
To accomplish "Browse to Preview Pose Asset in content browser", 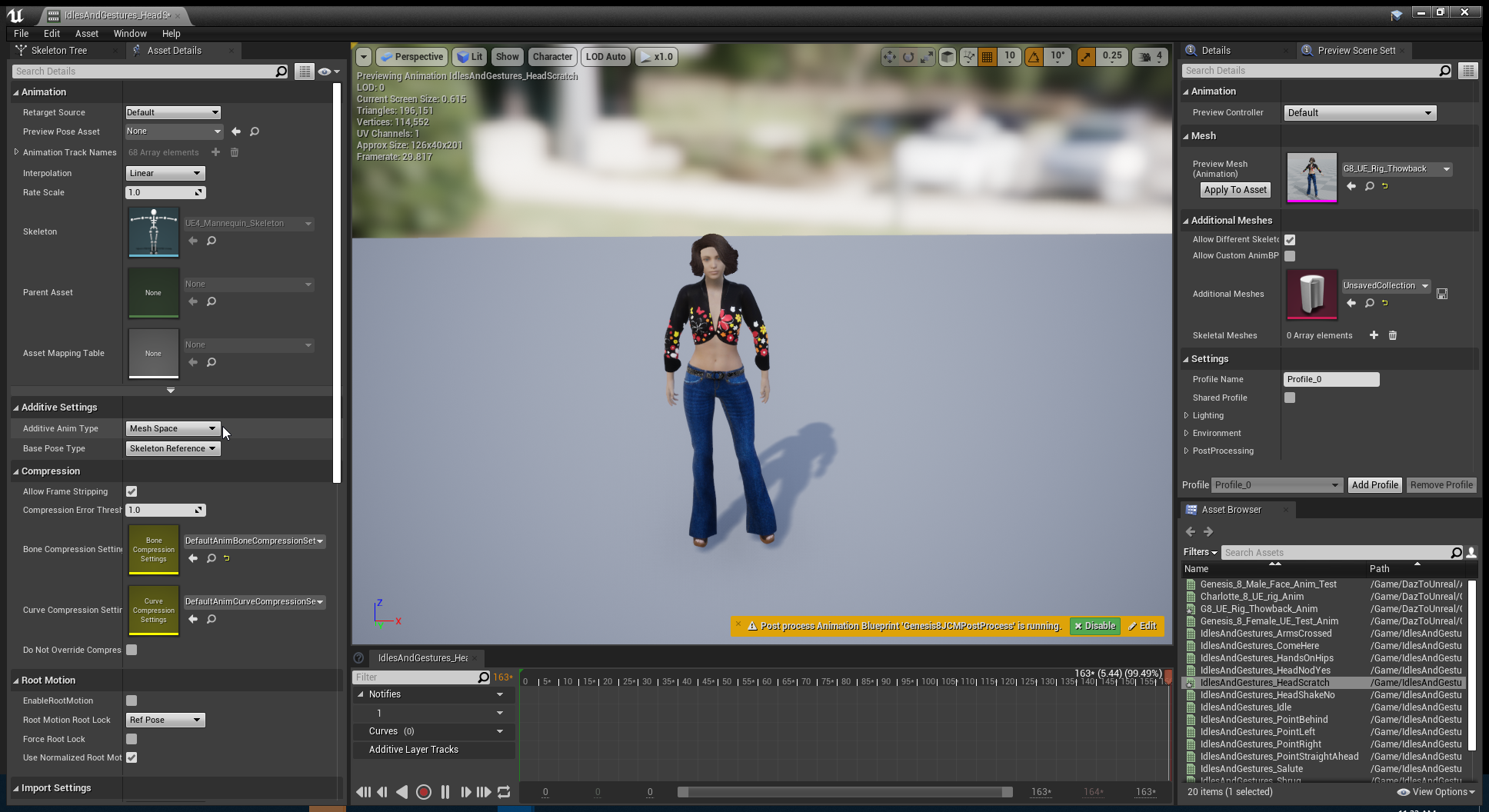I will pos(255,131).
